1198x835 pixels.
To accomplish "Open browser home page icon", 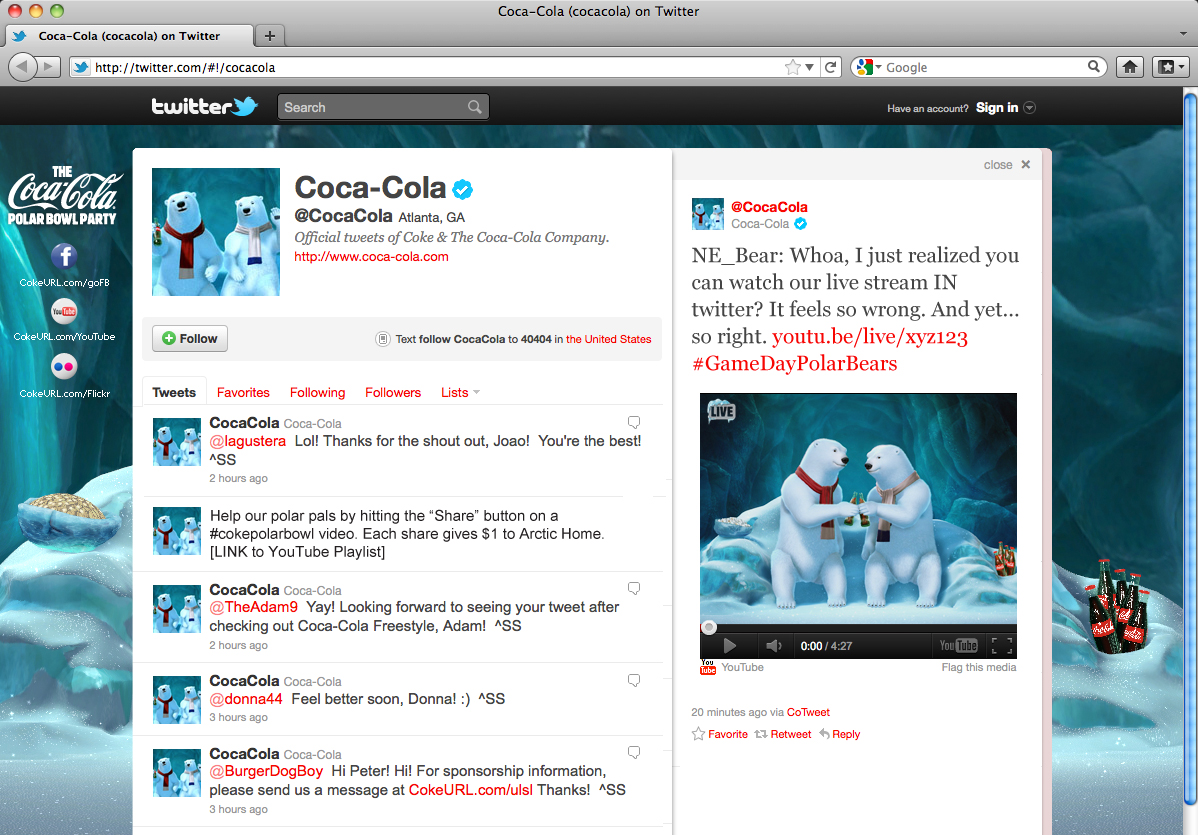I will (x=1130, y=67).
